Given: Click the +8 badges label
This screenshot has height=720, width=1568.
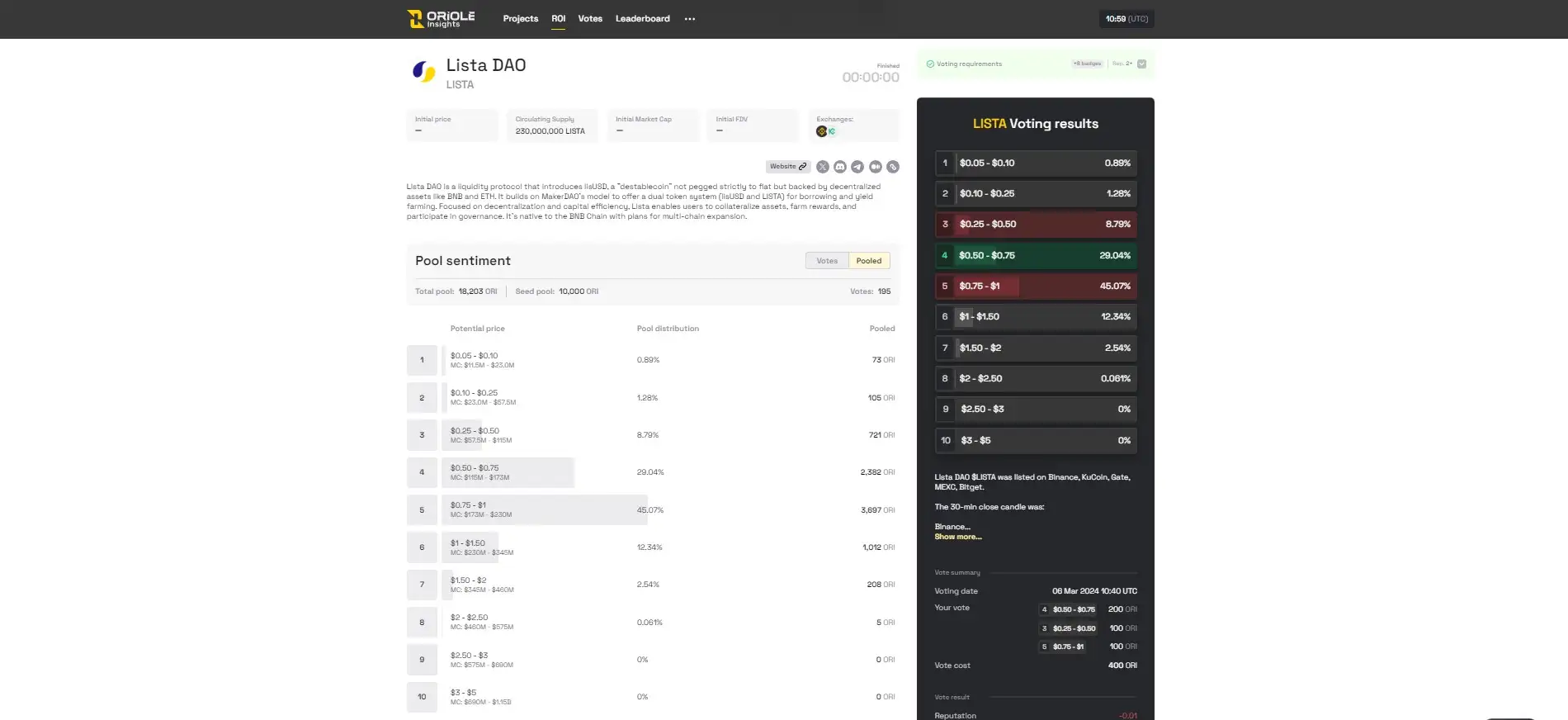Looking at the screenshot, I should (x=1087, y=64).
